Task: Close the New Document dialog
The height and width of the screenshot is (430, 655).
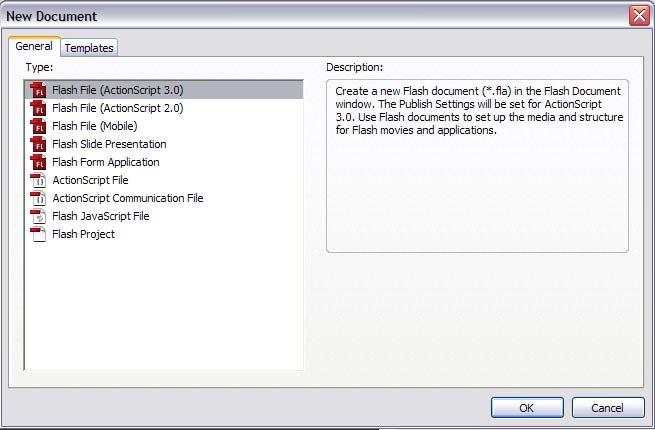Action: pyautogui.click(x=639, y=16)
